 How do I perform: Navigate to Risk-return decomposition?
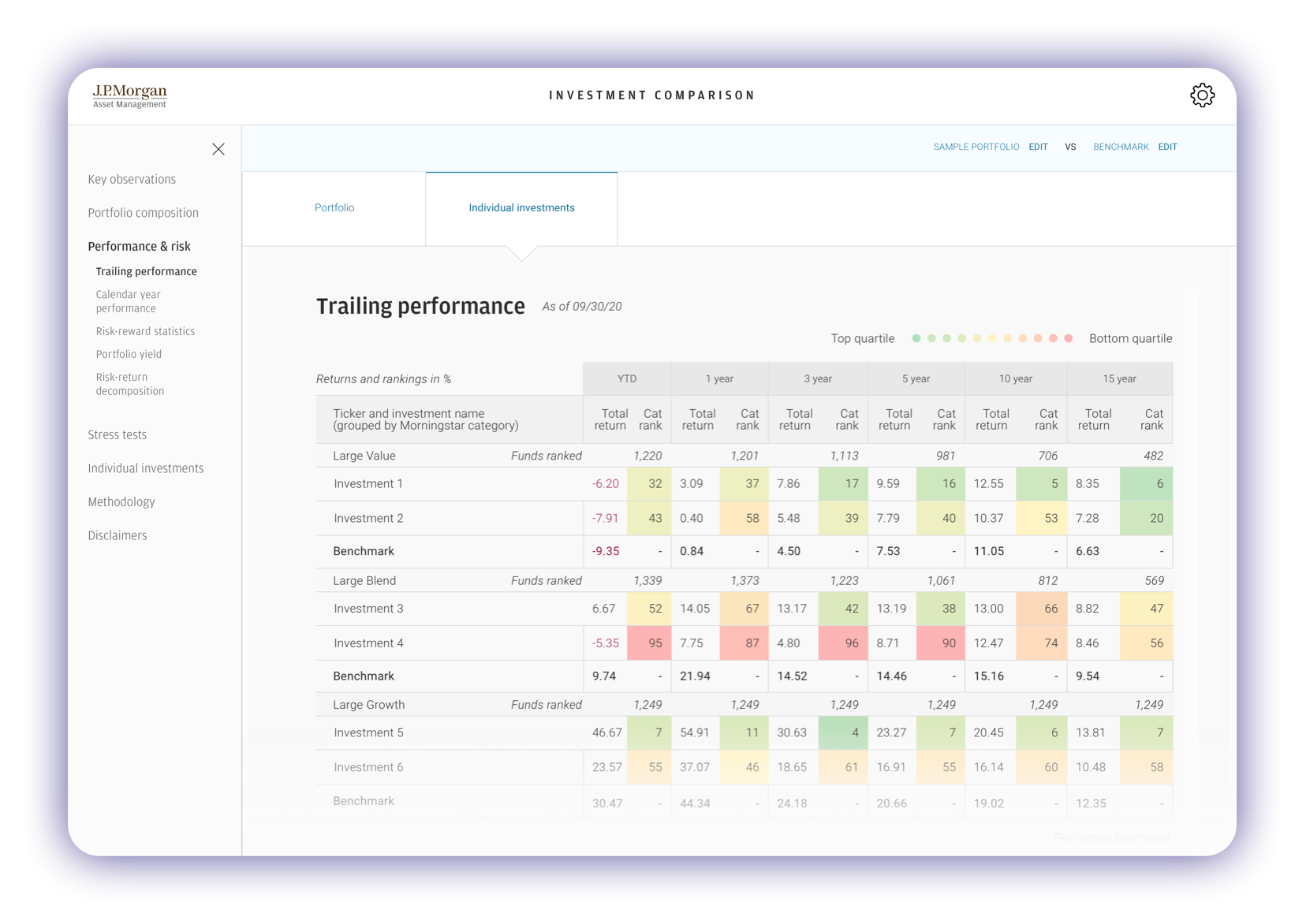pyautogui.click(x=130, y=384)
